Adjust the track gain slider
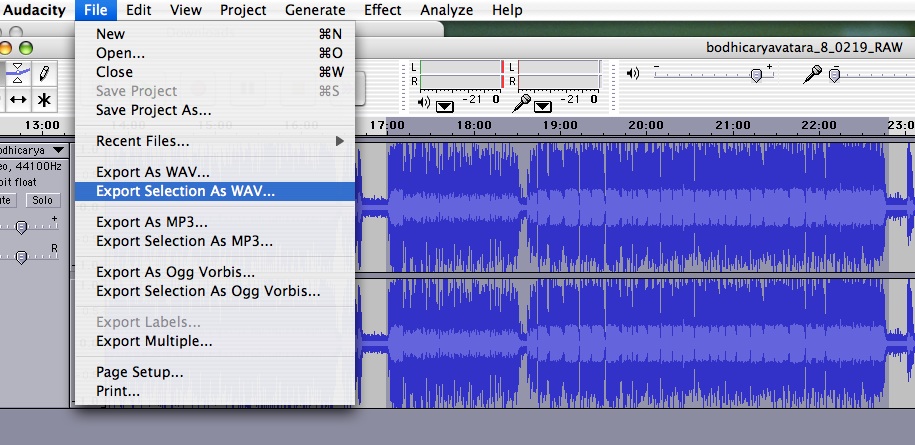Viewport: 915px width, 445px height. click(x=21, y=227)
